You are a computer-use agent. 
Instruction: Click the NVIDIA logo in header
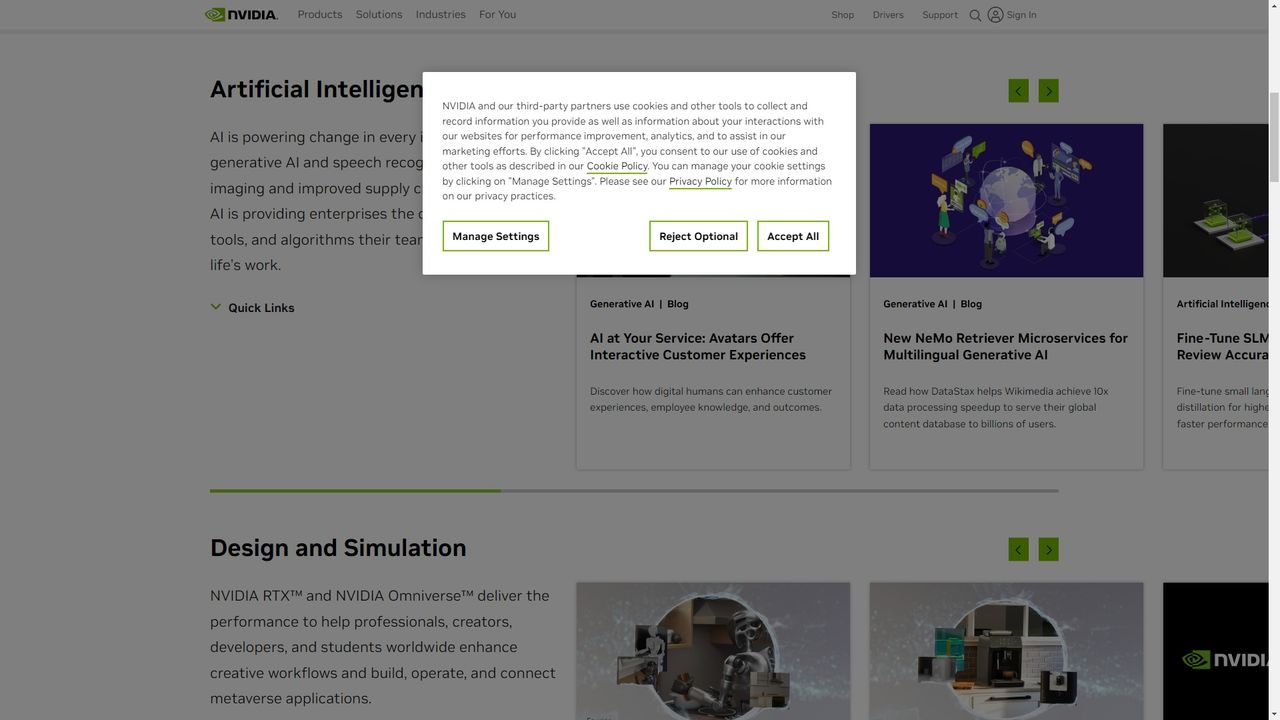point(241,15)
